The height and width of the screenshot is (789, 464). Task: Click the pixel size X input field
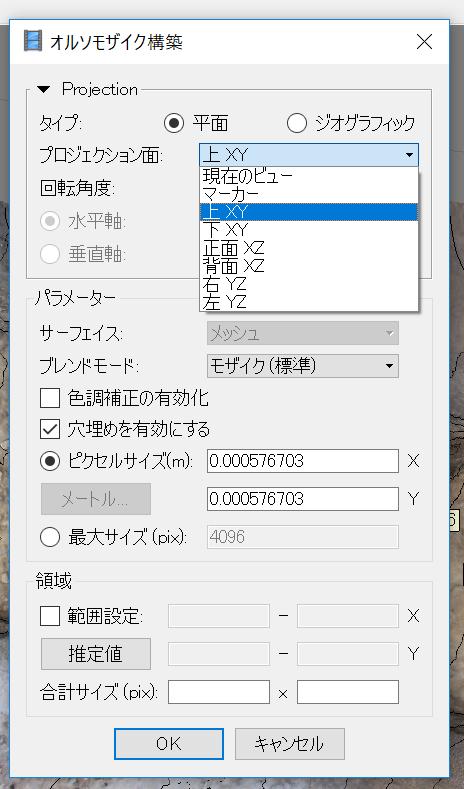point(302,461)
